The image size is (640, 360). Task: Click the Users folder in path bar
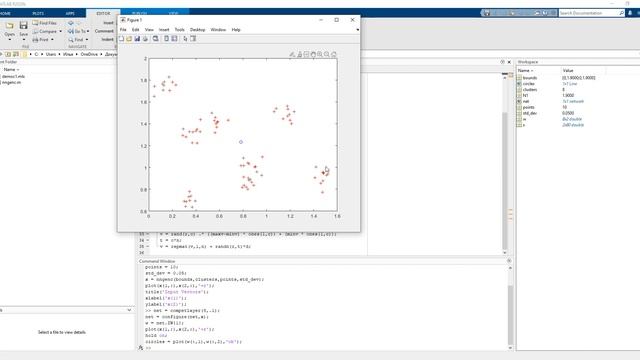[51, 54]
